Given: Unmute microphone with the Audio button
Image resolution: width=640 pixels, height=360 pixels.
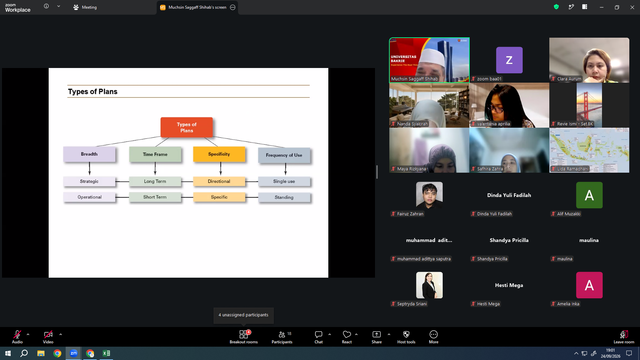Looking at the screenshot, I should click(x=17, y=337).
